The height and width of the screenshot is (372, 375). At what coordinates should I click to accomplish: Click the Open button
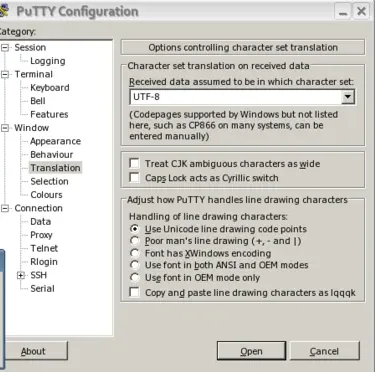pyautogui.click(x=251, y=351)
